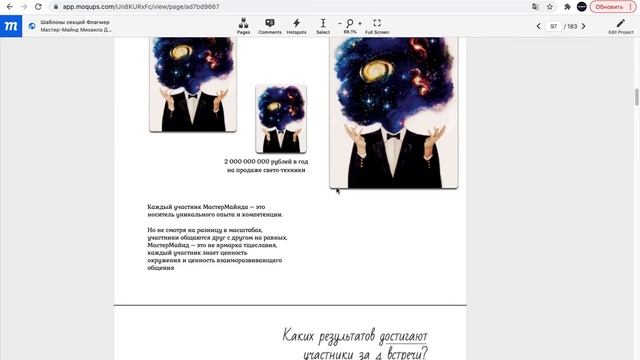Click the address bar URL
This screenshot has width=640, height=360.
pyautogui.click(x=141, y=7)
